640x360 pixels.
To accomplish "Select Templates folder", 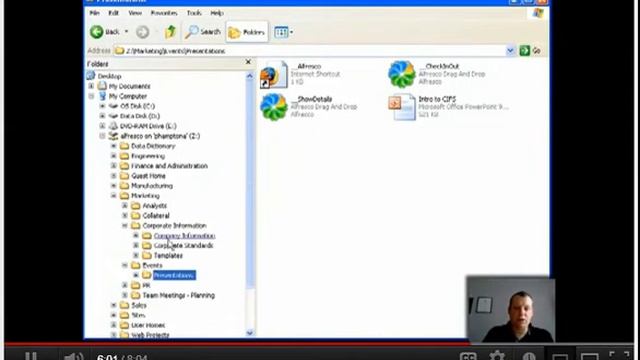I will [x=168, y=256].
